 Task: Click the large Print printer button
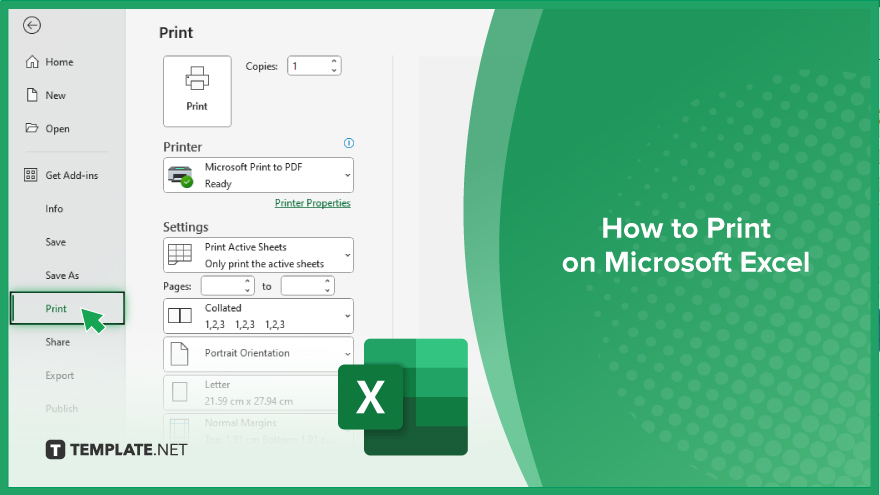[197, 91]
